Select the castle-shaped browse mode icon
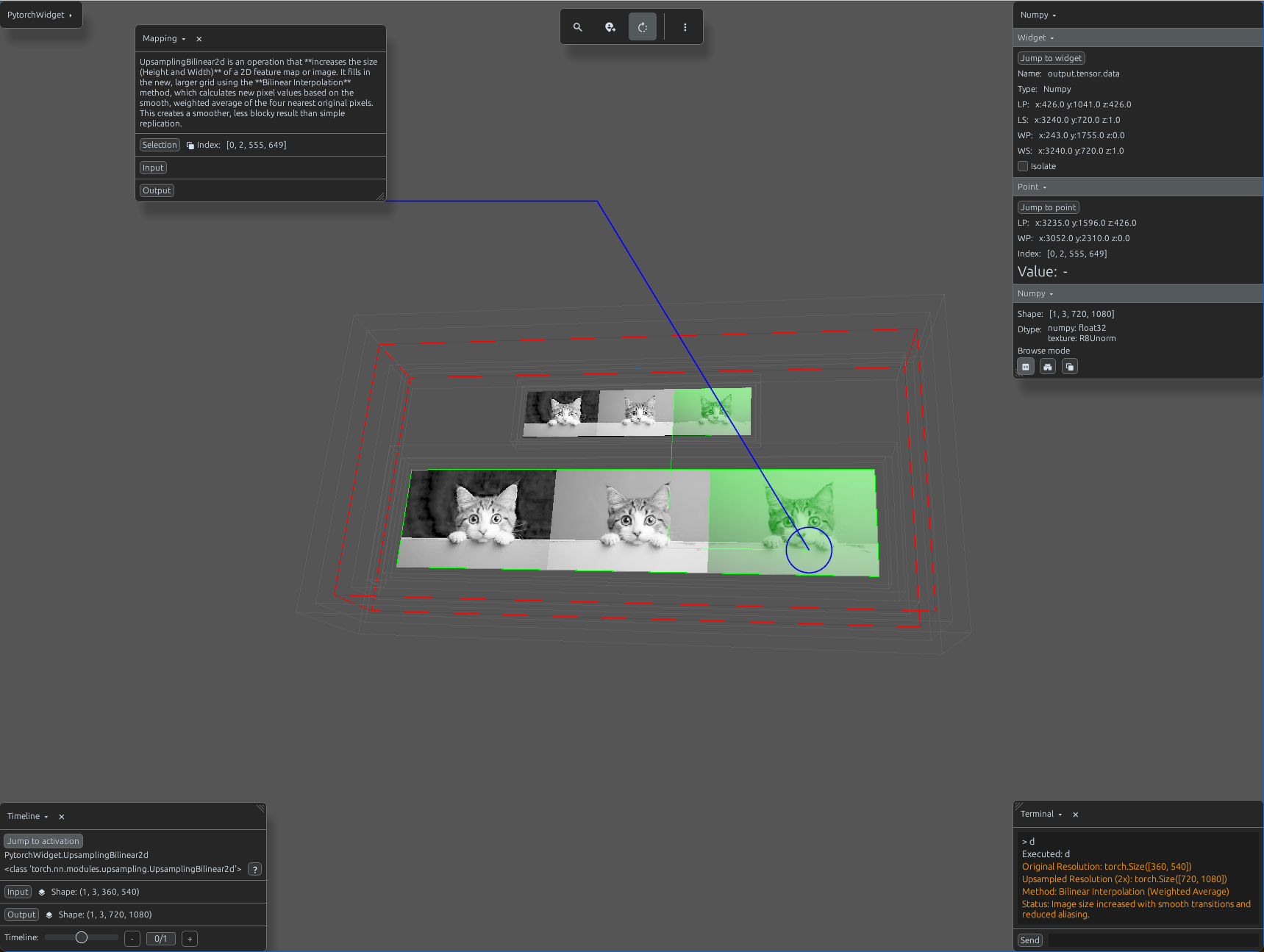The width and height of the screenshot is (1264, 952). tap(1048, 367)
